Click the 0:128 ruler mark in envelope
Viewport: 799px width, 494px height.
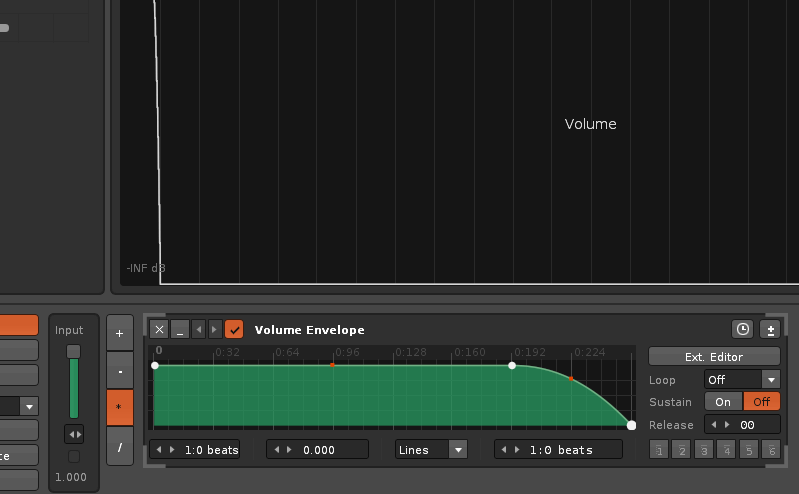point(410,352)
